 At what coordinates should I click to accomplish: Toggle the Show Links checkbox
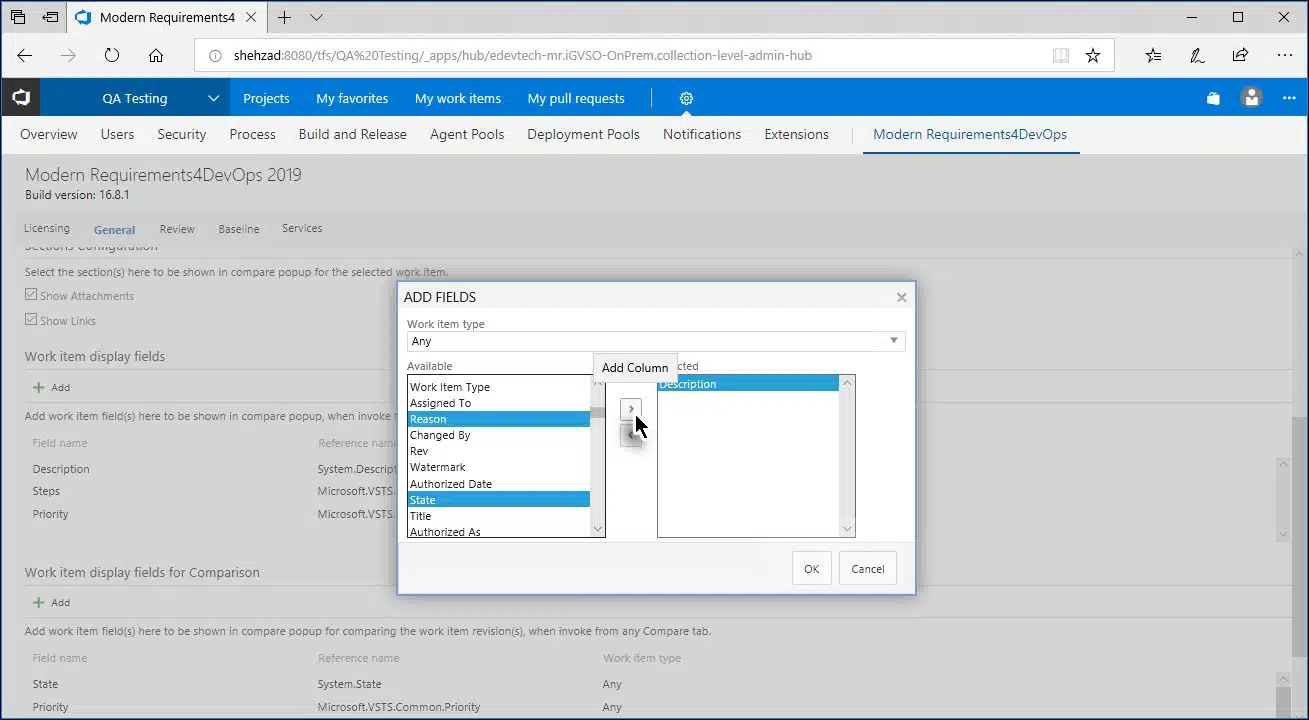coord(32,321)
